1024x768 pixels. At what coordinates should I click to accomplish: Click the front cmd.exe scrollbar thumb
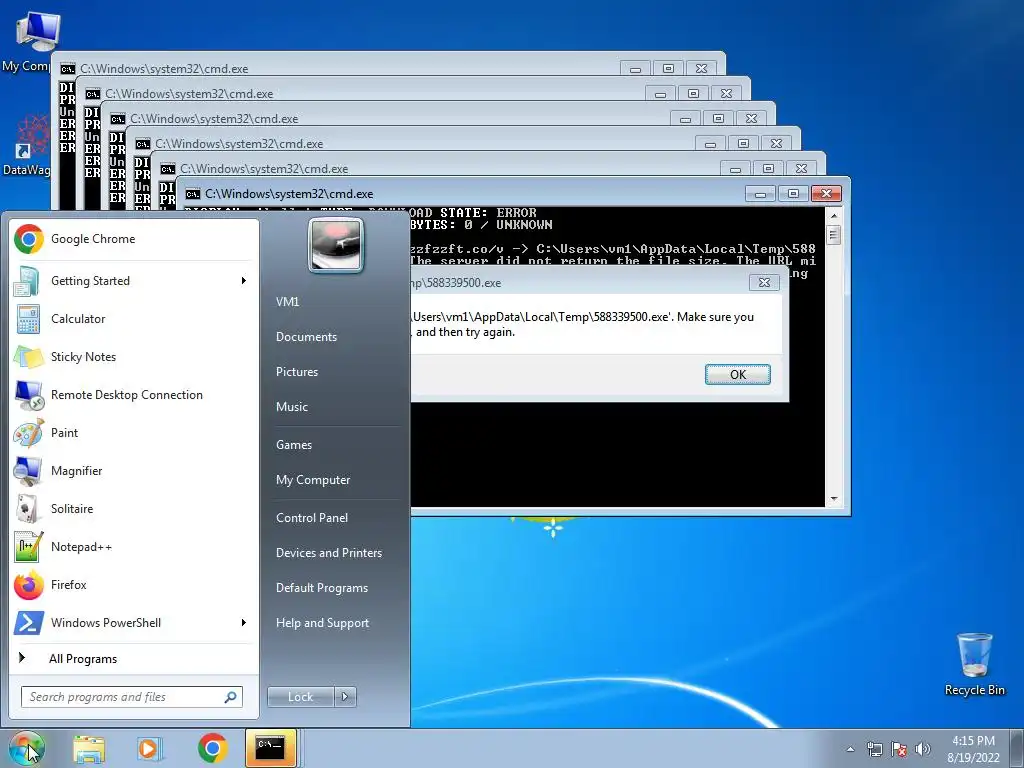834,234
